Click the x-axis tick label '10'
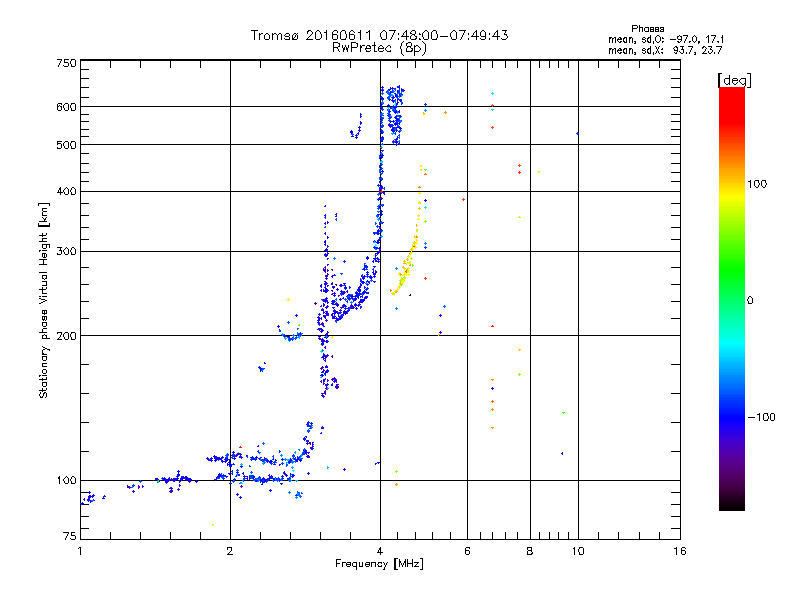The image size is (800, 600). point(578,551)
